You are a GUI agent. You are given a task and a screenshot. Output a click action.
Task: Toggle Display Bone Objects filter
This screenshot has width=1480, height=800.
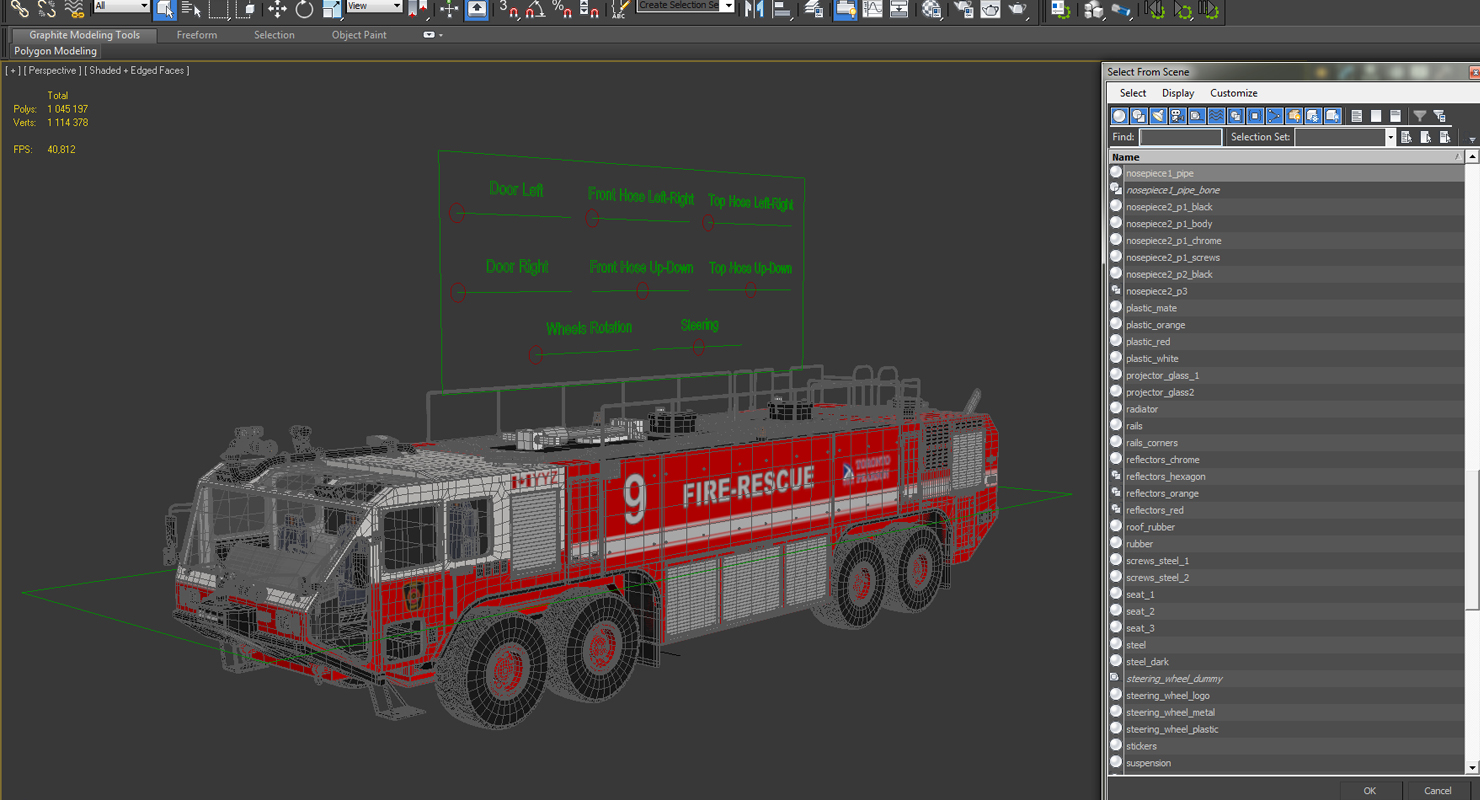pyautogui.click(x=1274, y=116)
